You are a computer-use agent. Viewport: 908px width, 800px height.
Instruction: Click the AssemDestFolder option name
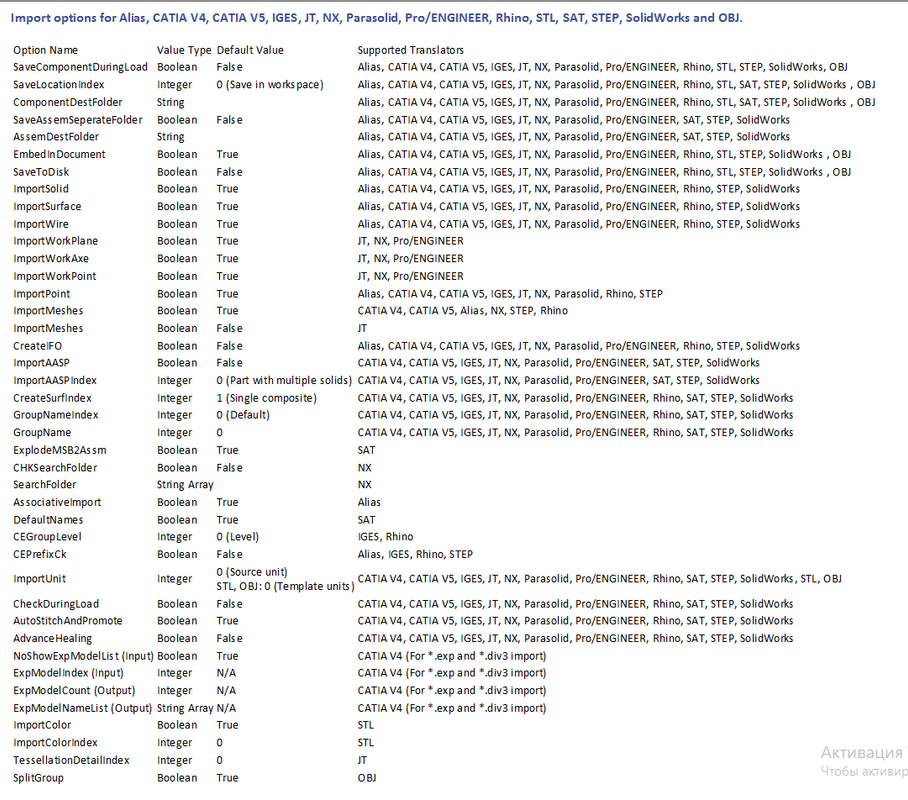point(56,137)
